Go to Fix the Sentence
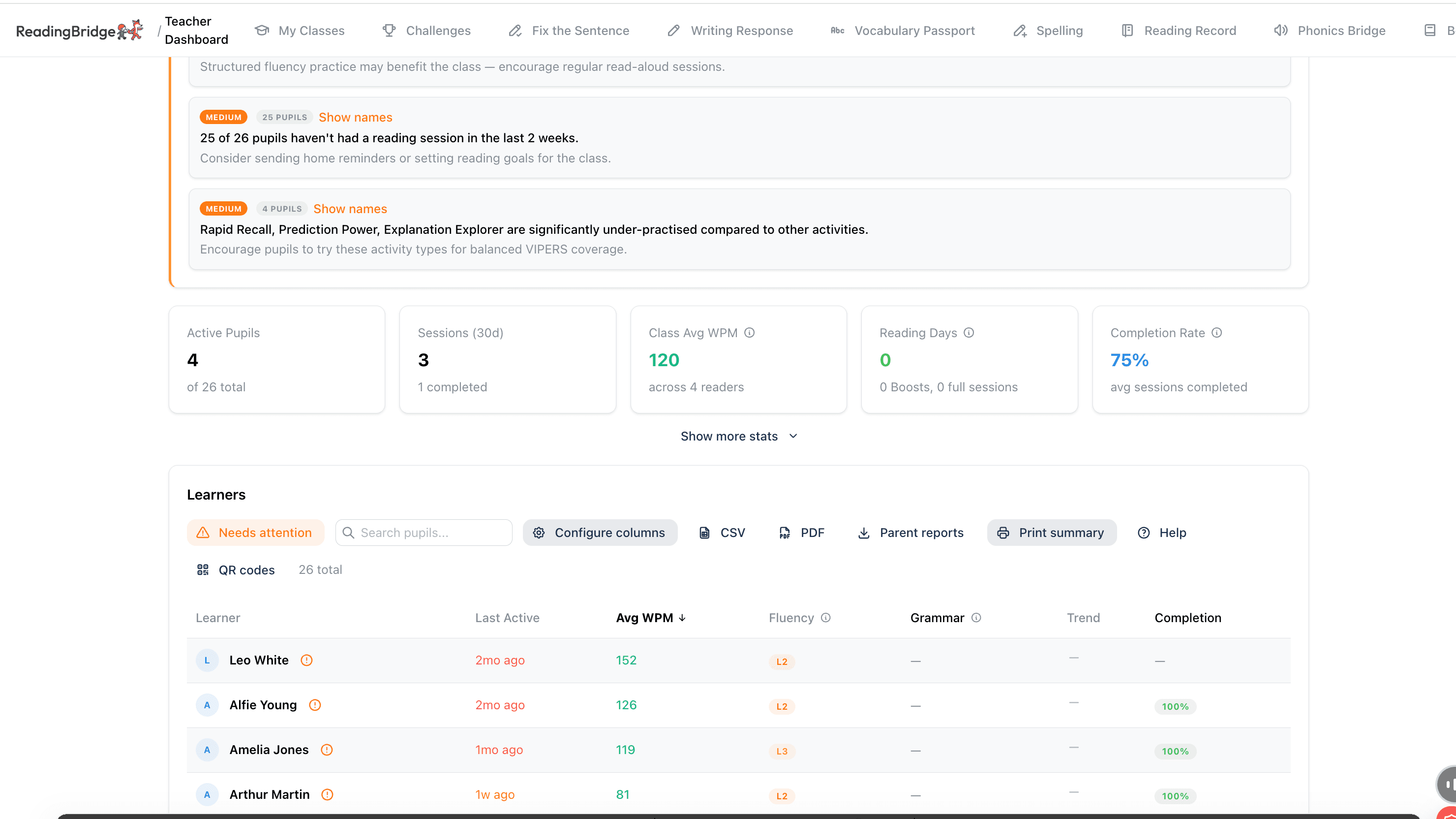1456x819 pixels. click(569, 31)
